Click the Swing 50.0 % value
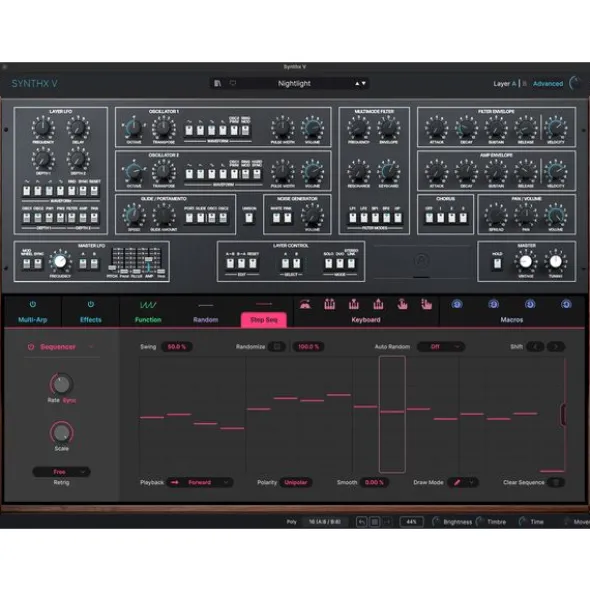Viewport: 590px width, 591px height. pyautogui.click(x=177, y=347)
